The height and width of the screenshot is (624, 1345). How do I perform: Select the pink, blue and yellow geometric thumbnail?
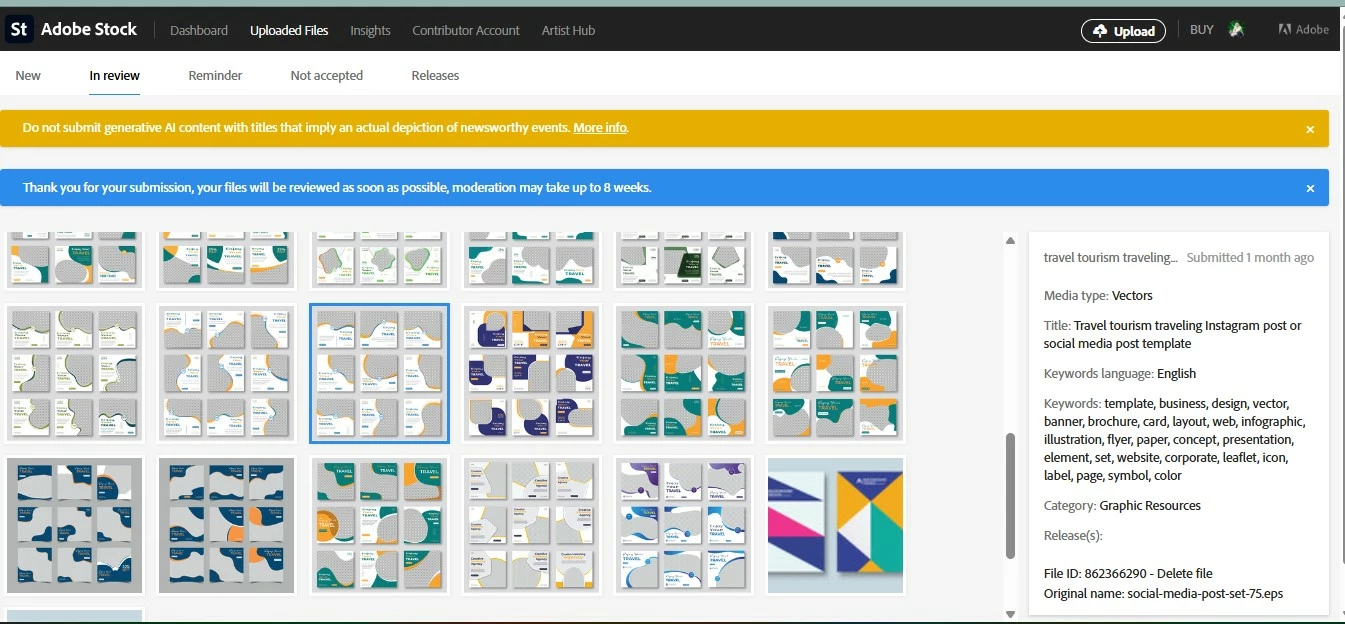click(835, 526)
